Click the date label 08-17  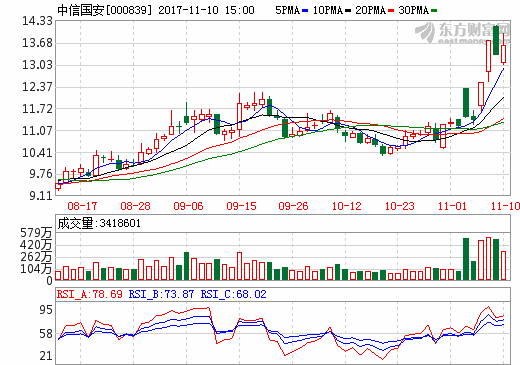point(82,206)
